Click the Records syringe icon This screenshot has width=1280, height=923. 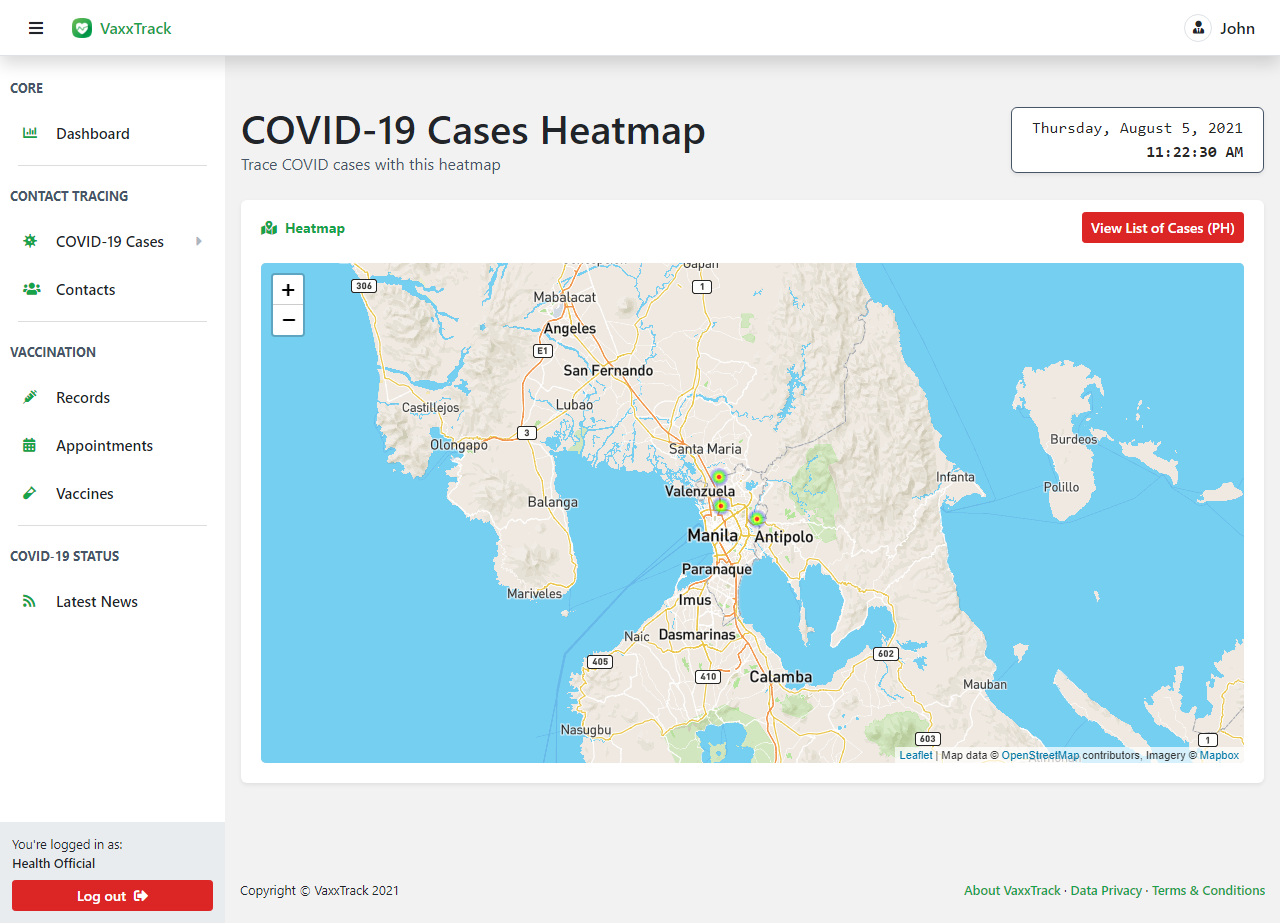point(30,397)
